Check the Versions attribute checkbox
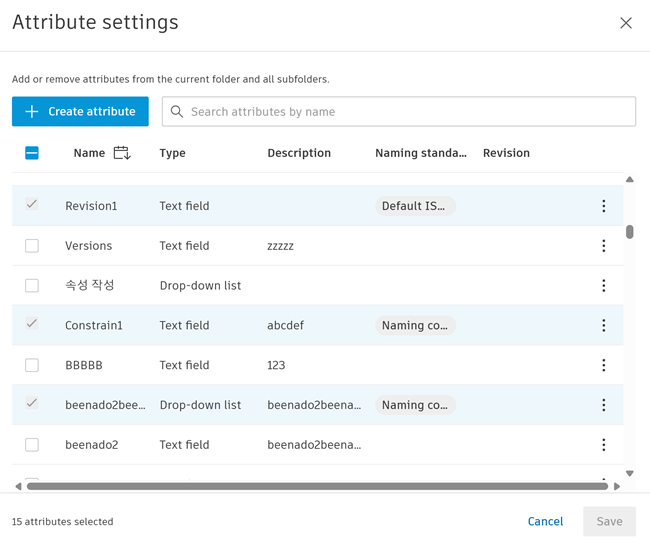This screenshot has width=650, height=544. (x=32, y=246)
